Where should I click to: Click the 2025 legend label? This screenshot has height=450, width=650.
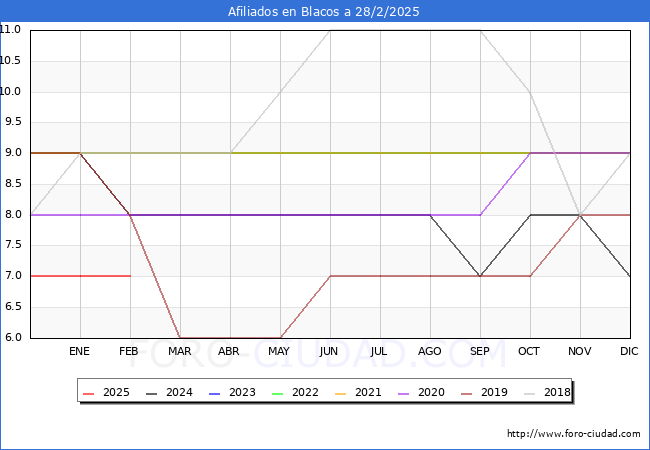pyautogui.click(x=116, y=392)
